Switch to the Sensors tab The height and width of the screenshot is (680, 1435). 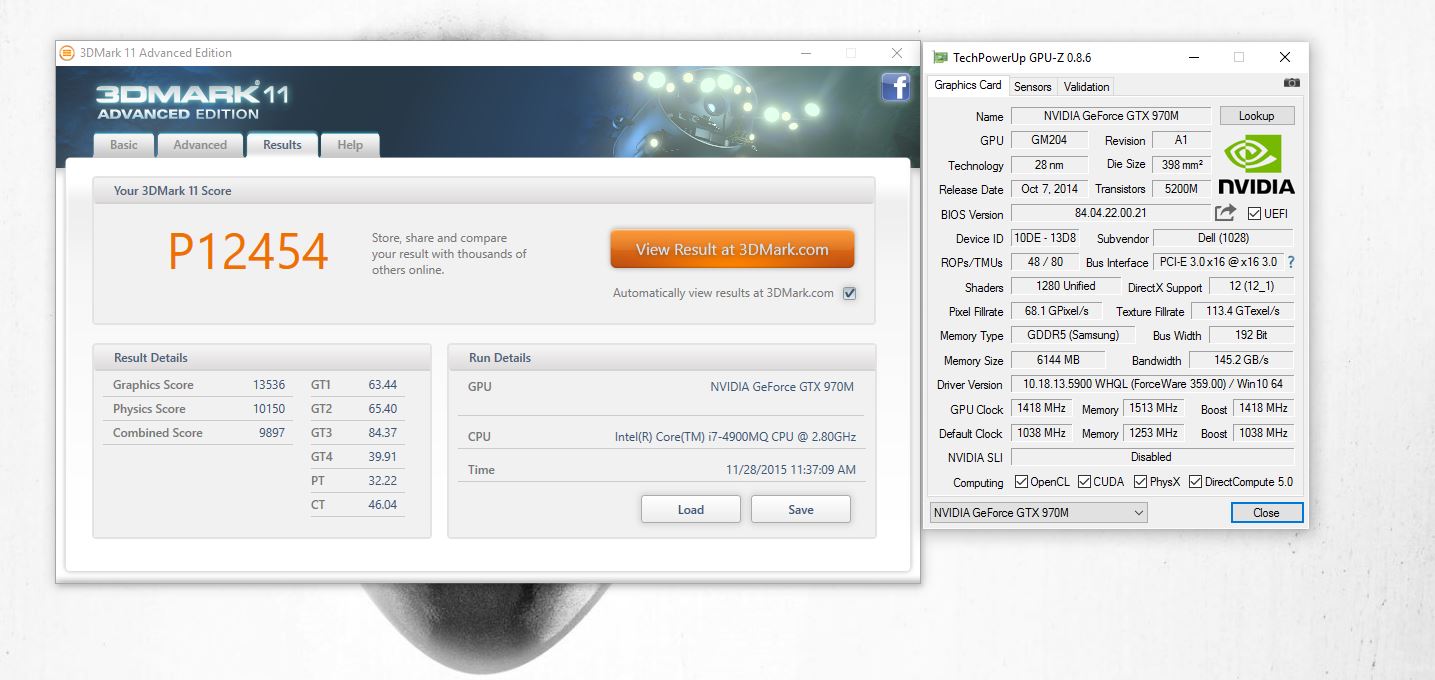pos(1033,87)
